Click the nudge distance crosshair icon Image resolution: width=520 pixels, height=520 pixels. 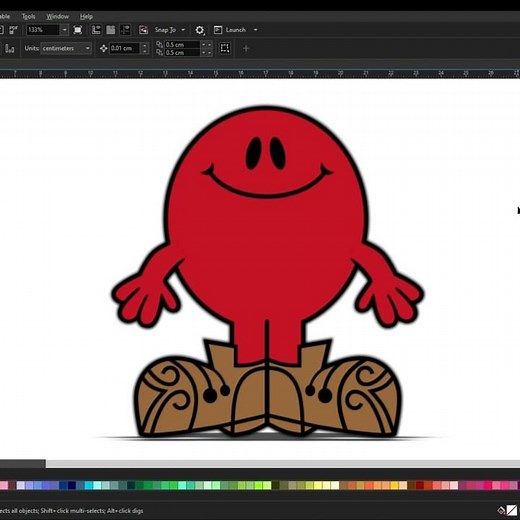click(x=103, y=49)
